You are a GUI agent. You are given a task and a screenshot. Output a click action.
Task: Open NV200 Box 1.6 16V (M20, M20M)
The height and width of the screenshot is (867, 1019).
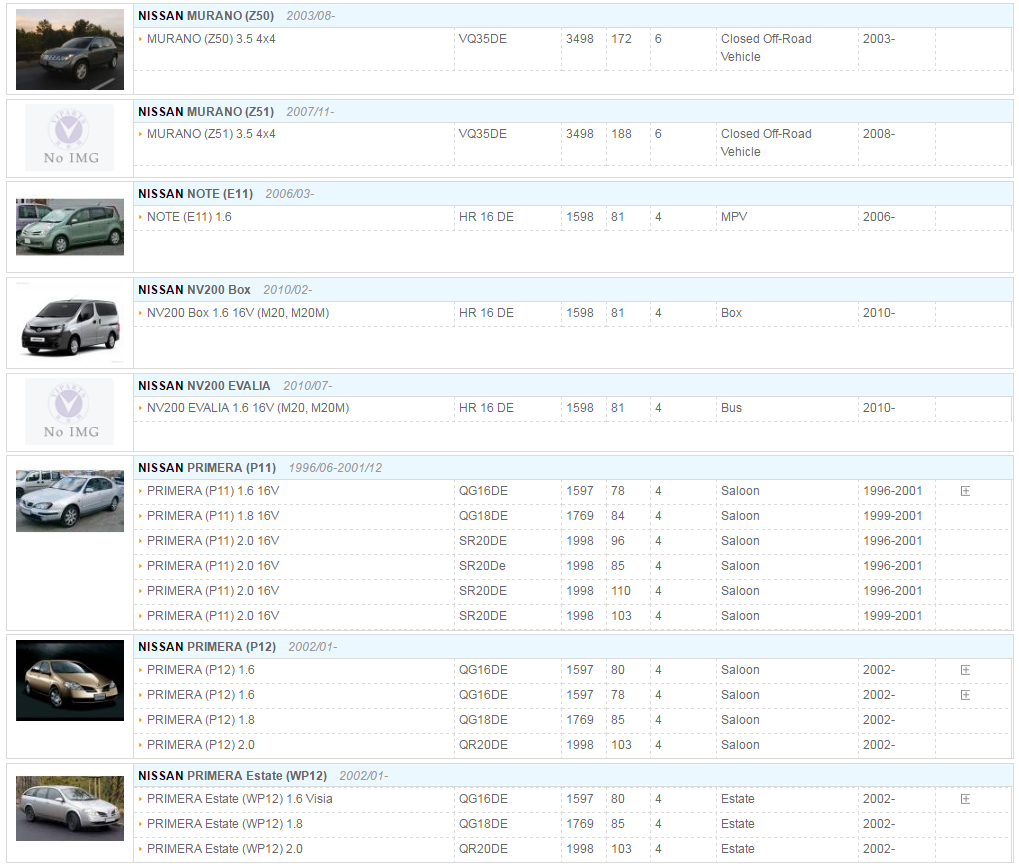pos(238,313)
